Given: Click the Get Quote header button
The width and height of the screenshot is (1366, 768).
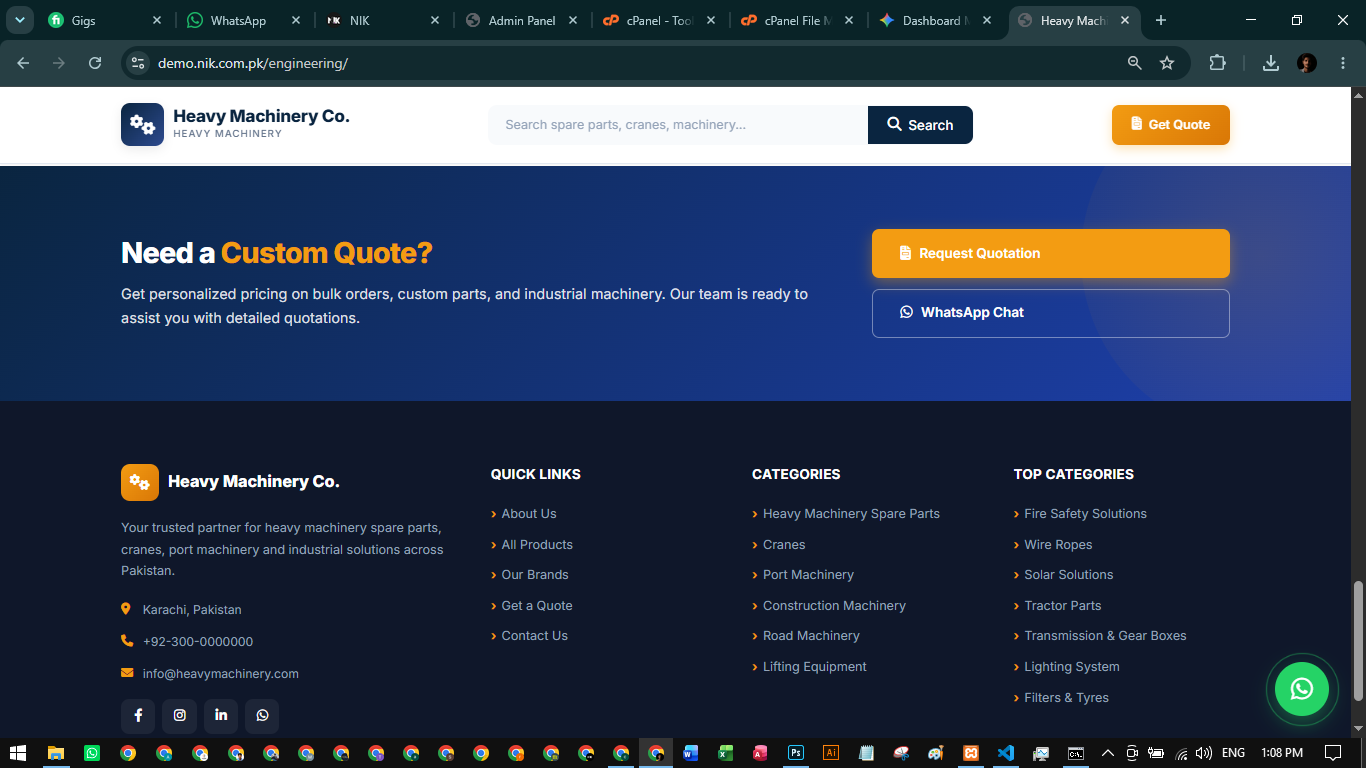Looking at the screenshot, I should tap(1171, 125).
